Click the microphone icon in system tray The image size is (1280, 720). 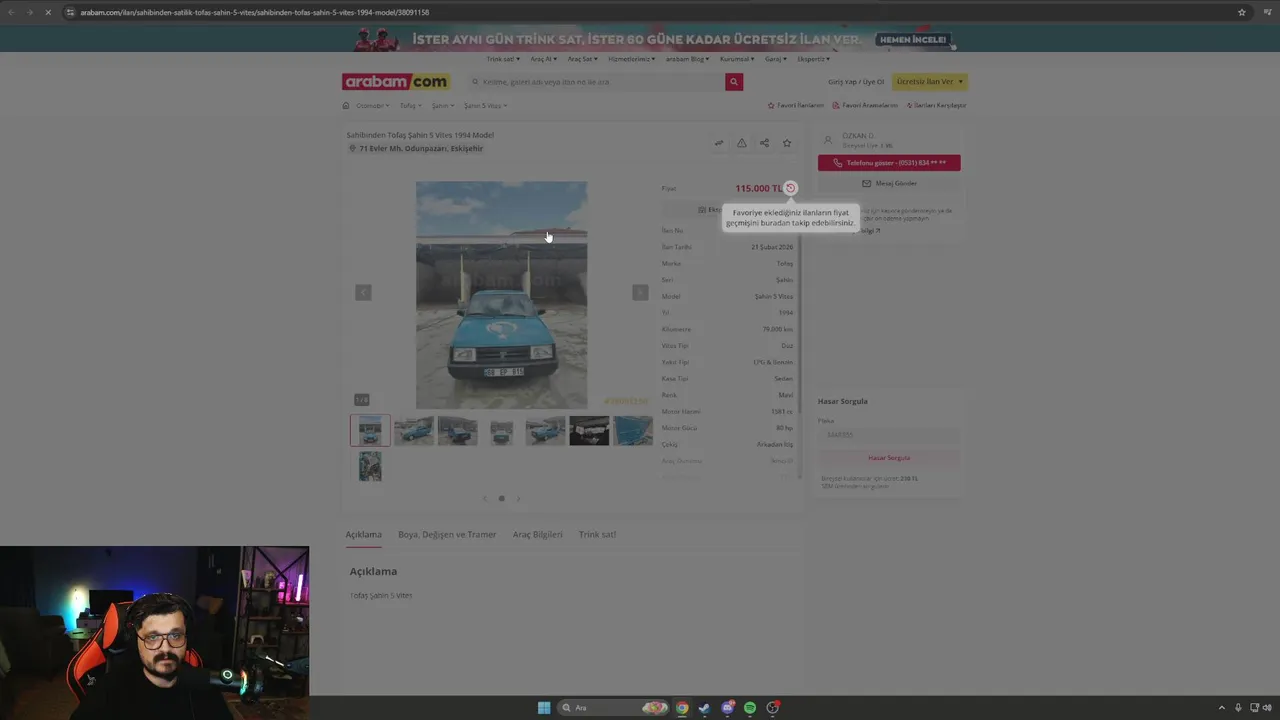[1238, 708]
